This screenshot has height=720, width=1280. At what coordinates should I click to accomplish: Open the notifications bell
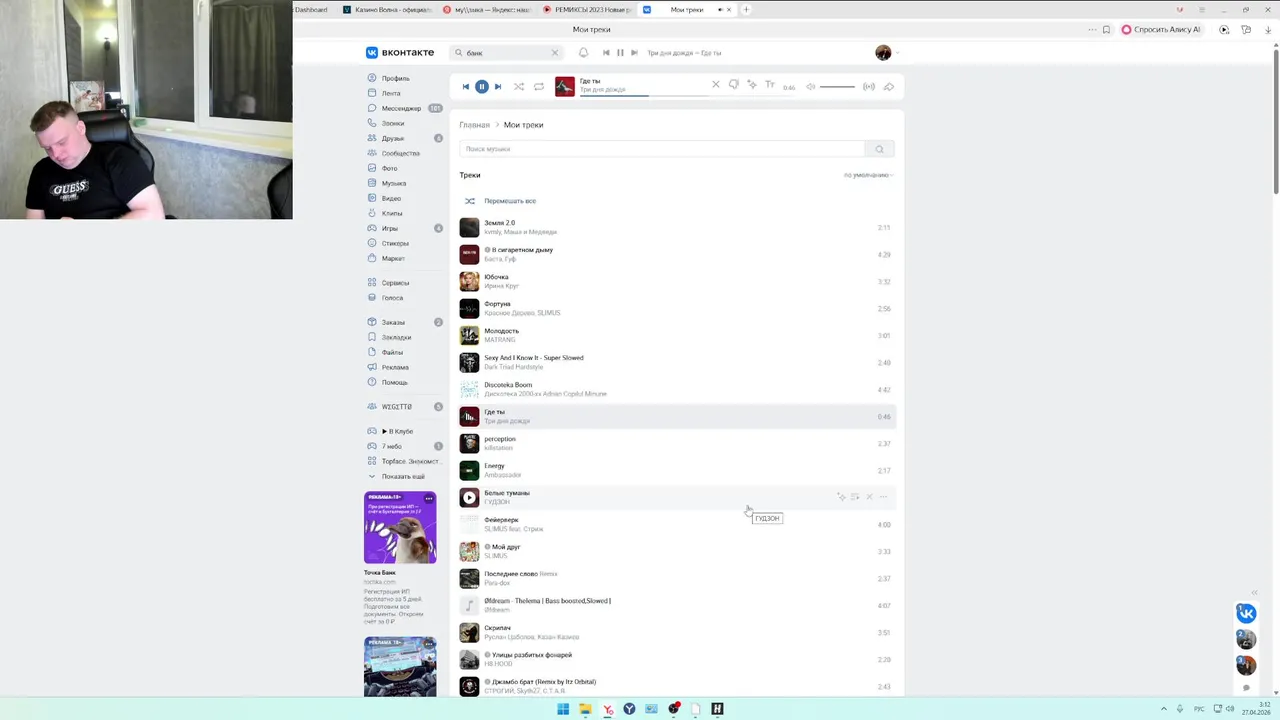click(584, 53)
